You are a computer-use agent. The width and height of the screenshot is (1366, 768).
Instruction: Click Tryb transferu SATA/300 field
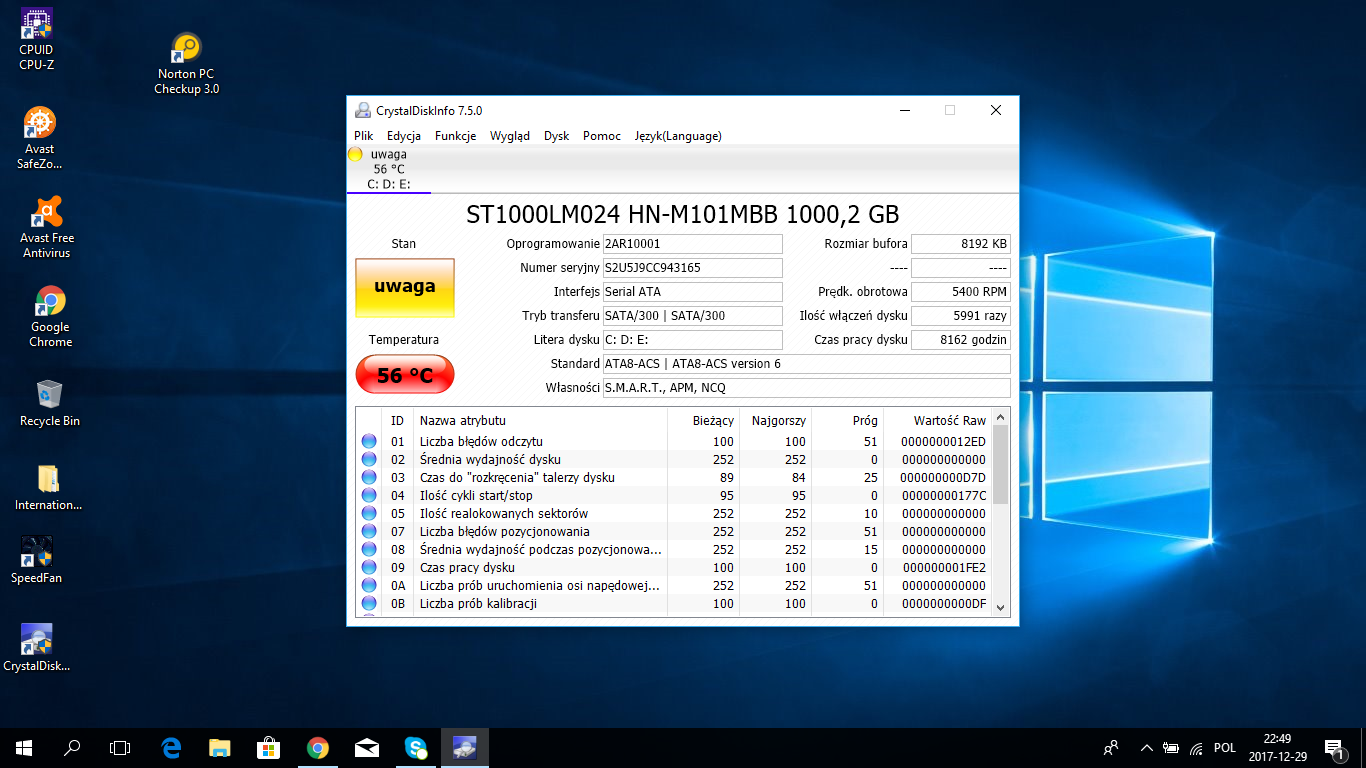(692, 316)
